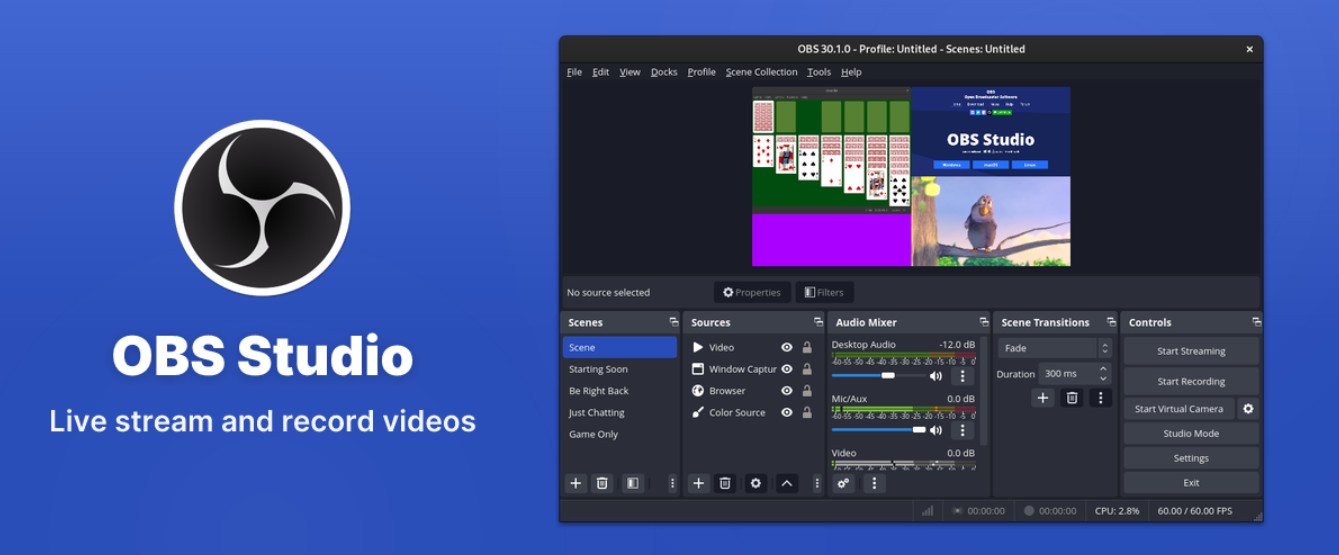
Task: Open virtual camera settings gear icon
Action: coord(1248,408)
